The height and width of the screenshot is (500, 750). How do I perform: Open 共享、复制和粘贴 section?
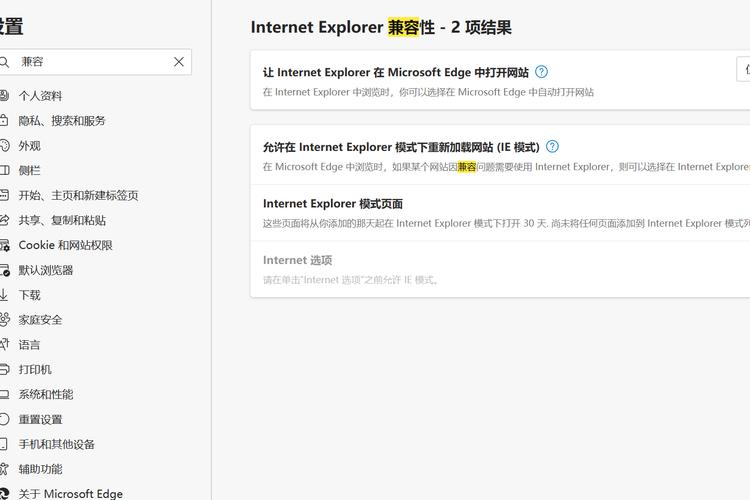62,220
